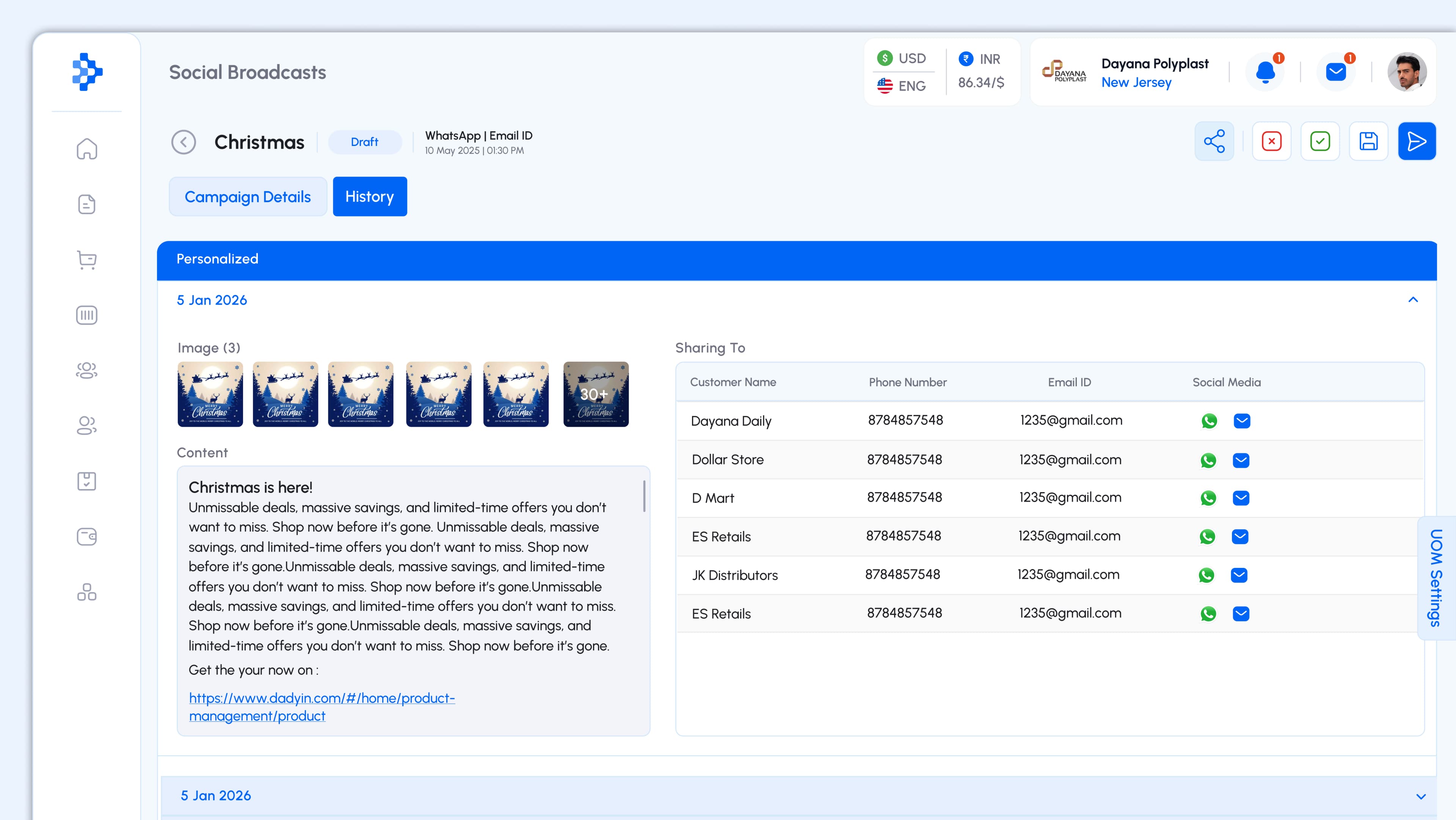Open the 30+ more images thumbnail
Viewport: 1456px width, 820px height.
pyautogui.click(x=596, y=394)
